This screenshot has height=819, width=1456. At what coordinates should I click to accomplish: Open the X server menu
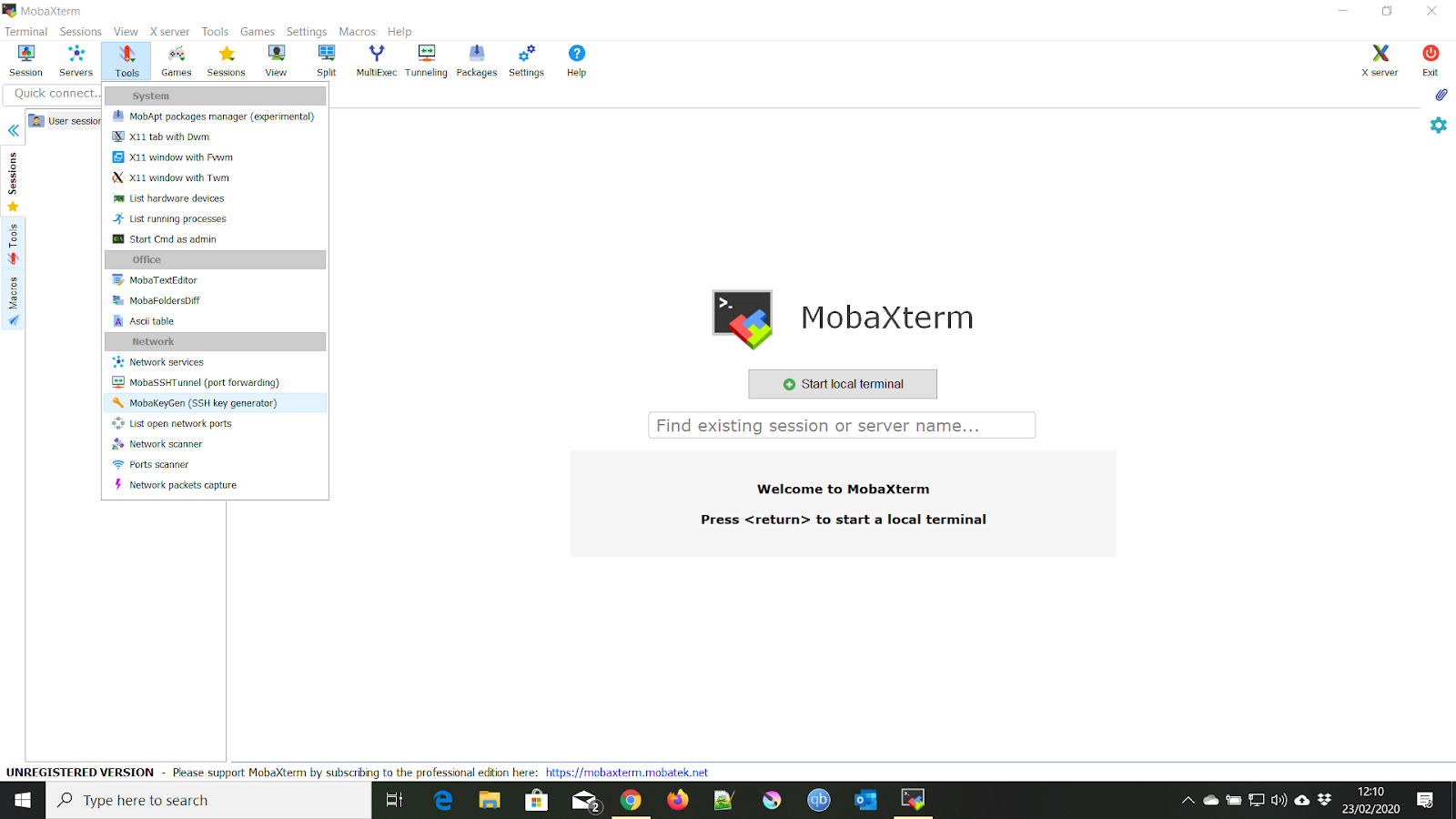[169, 31]
